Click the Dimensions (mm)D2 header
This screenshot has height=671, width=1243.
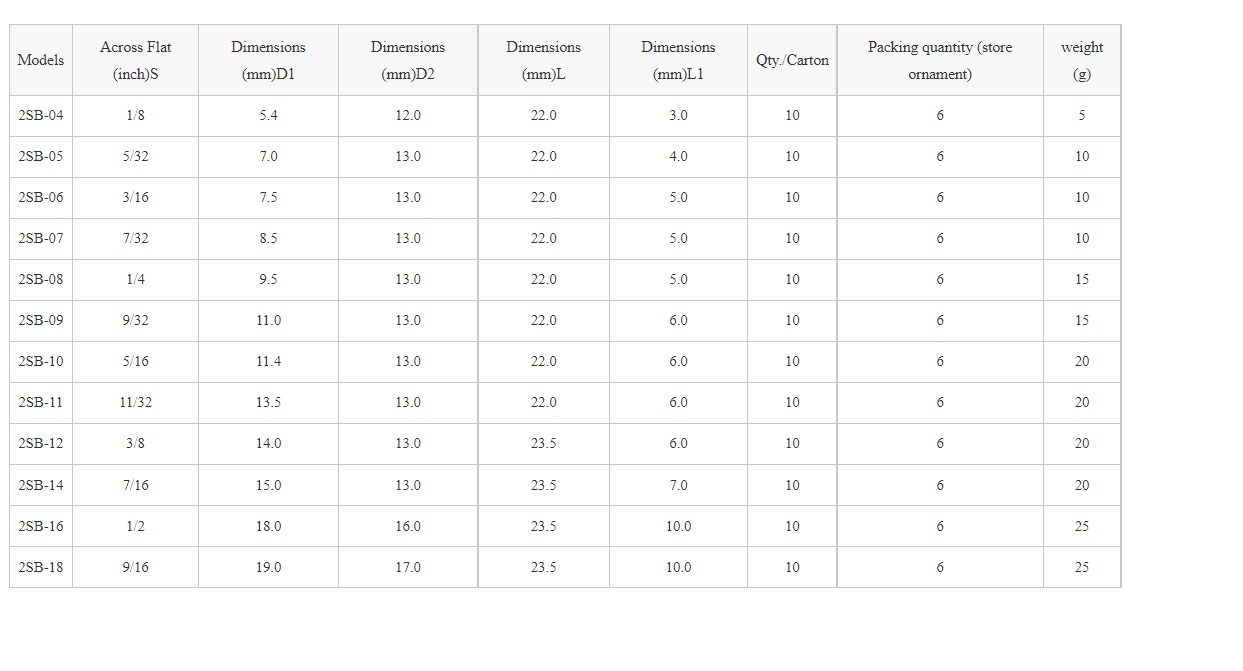click(408, 60)
